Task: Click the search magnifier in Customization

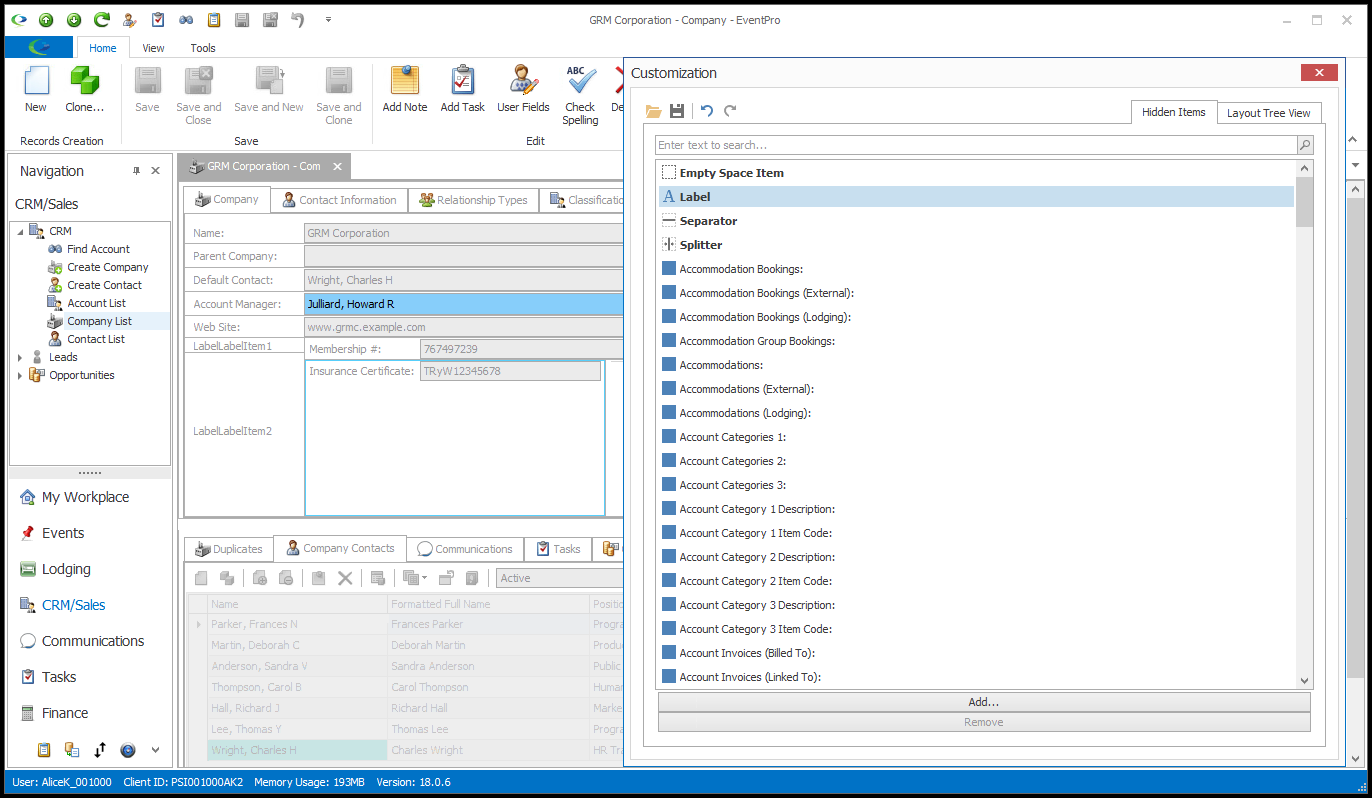Action: [x=1304, y=145]
